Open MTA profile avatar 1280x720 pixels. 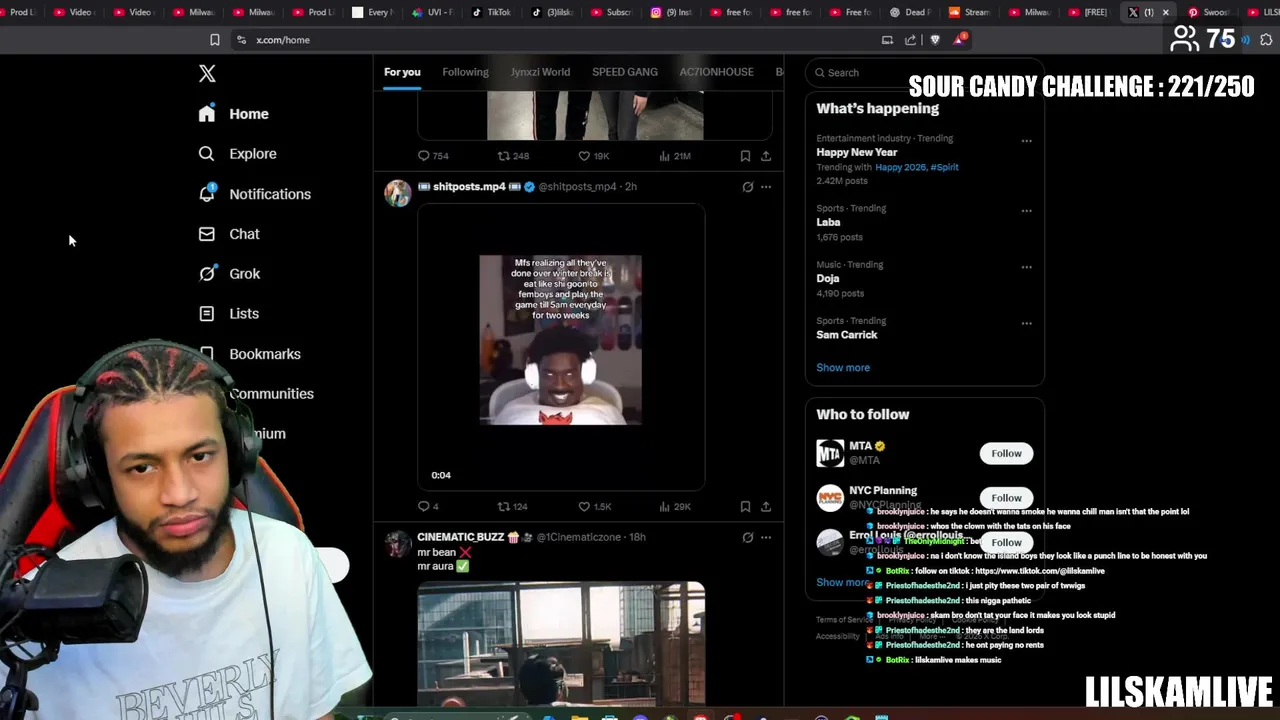point(830,453)
